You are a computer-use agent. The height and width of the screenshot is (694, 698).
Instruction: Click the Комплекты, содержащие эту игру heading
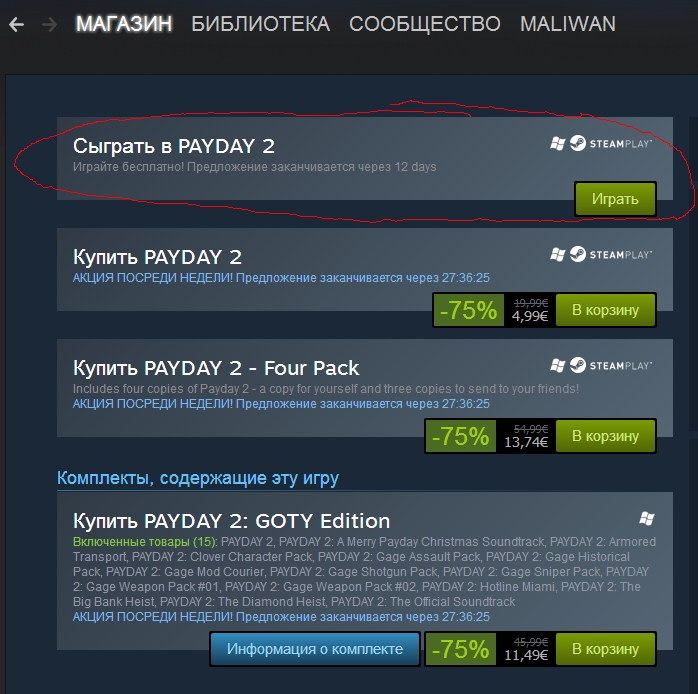coord(198,478)
